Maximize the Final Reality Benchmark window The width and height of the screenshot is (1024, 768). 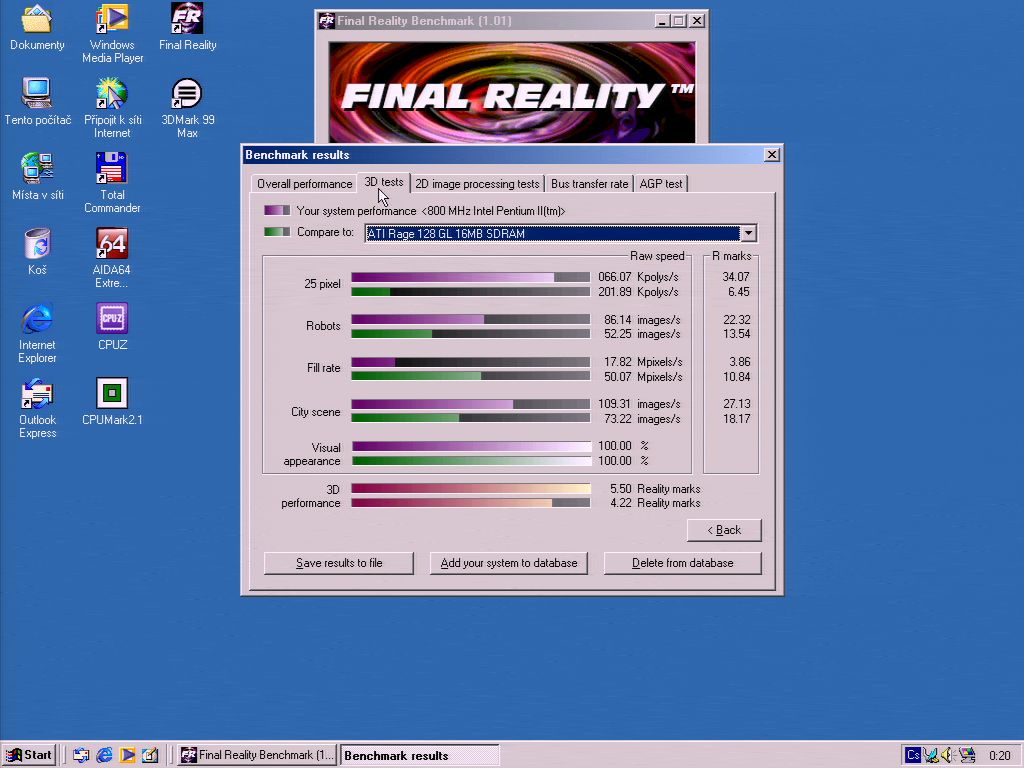point(679,21)
